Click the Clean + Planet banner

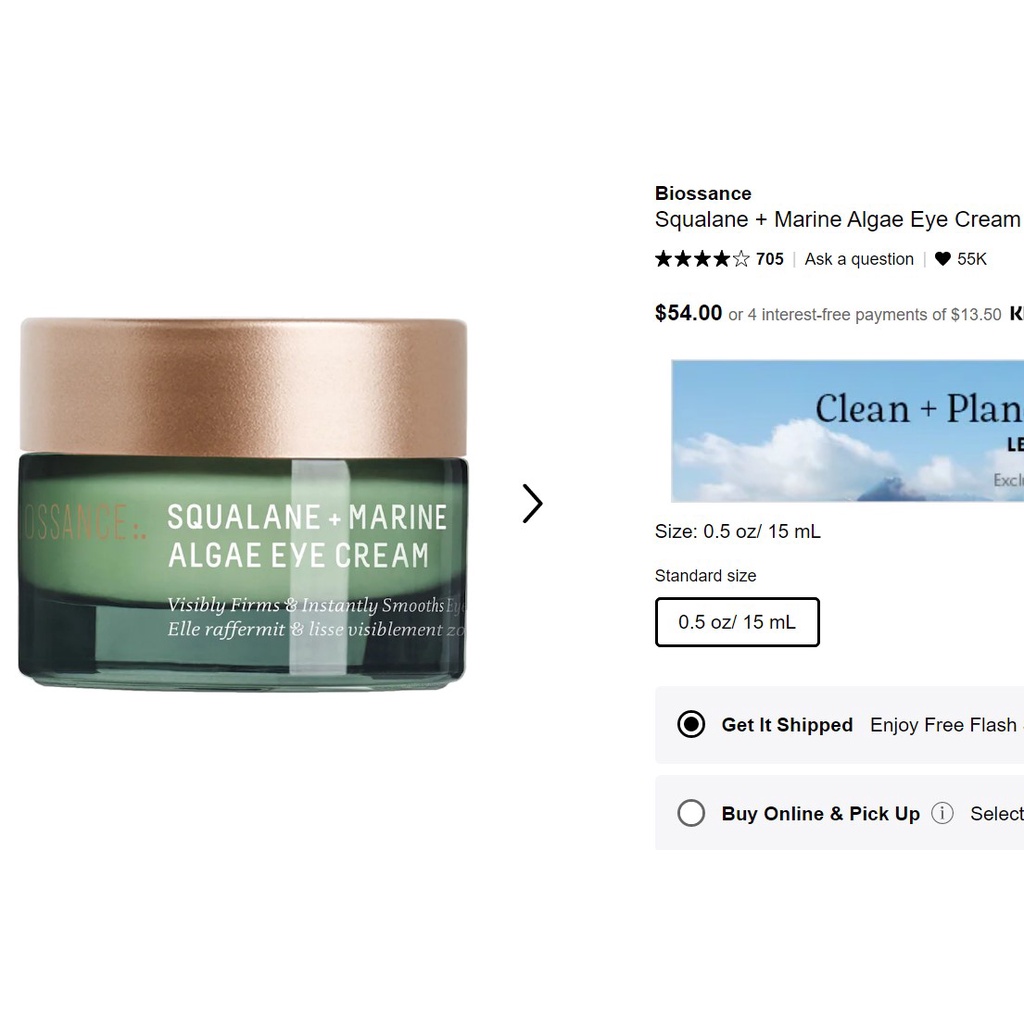848,431
